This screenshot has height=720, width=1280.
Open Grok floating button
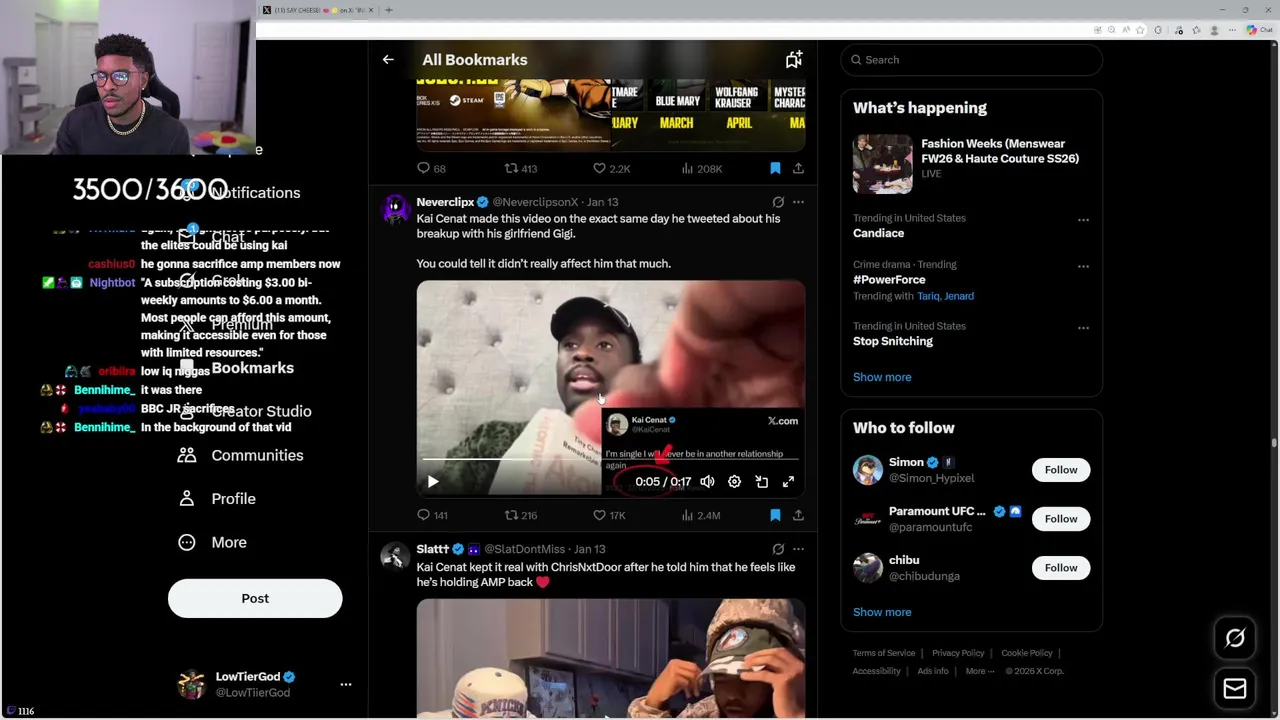tap(1235, 638)
